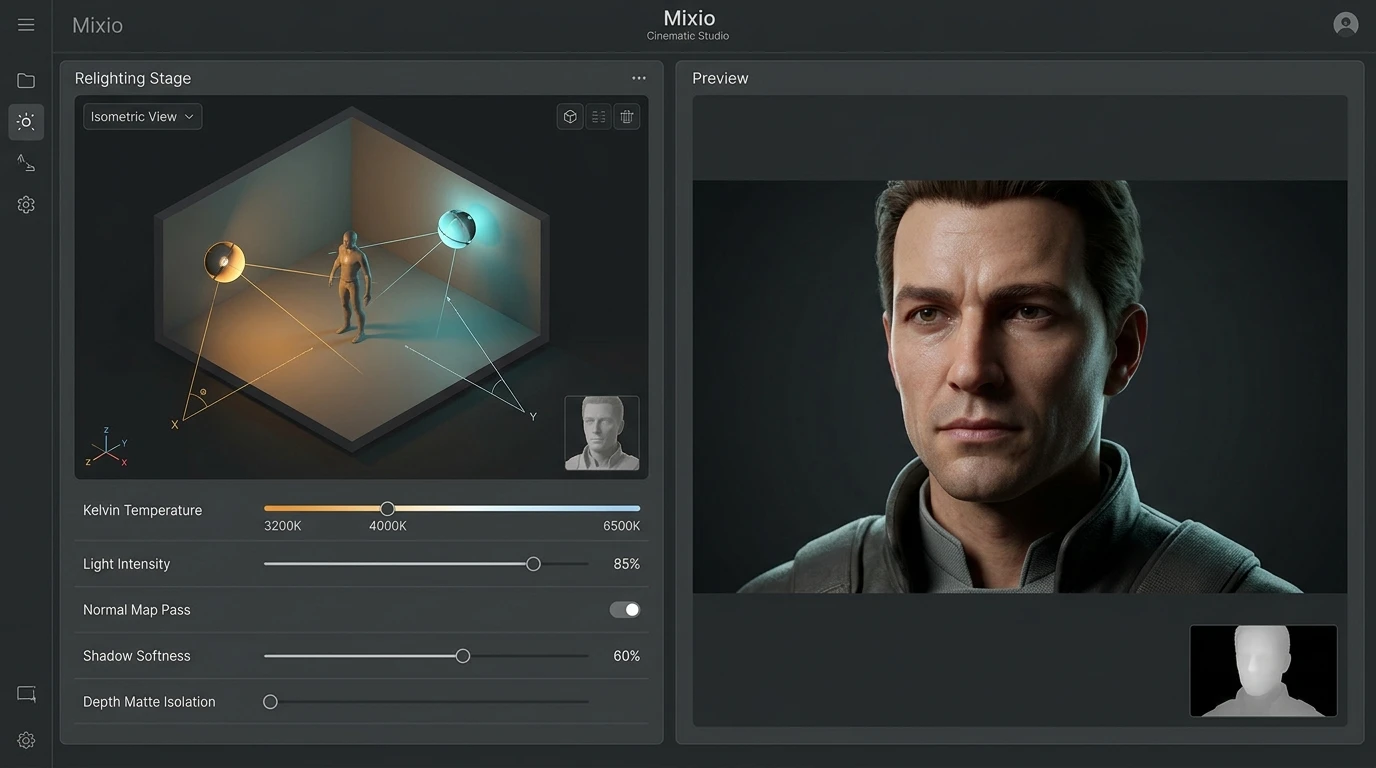The width and height of the screenshot is (1376, 768).
Task: Click the Shadow Softness slider handle
Action: (463, 656)
